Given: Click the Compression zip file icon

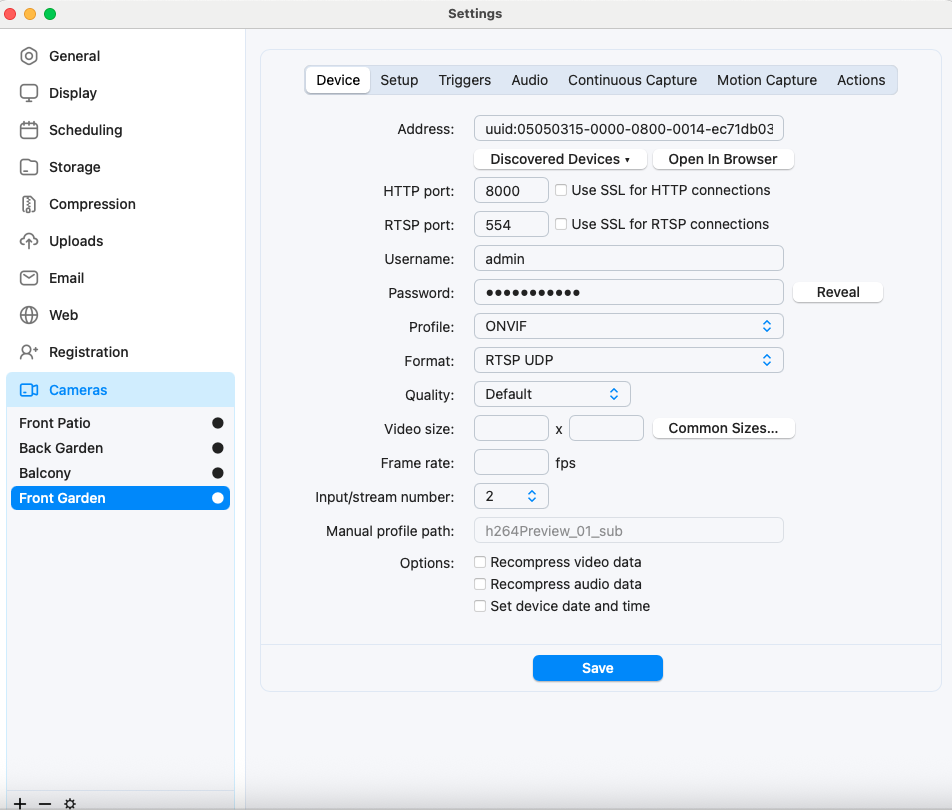Looking at the screenshot, I should pos(29,204).
